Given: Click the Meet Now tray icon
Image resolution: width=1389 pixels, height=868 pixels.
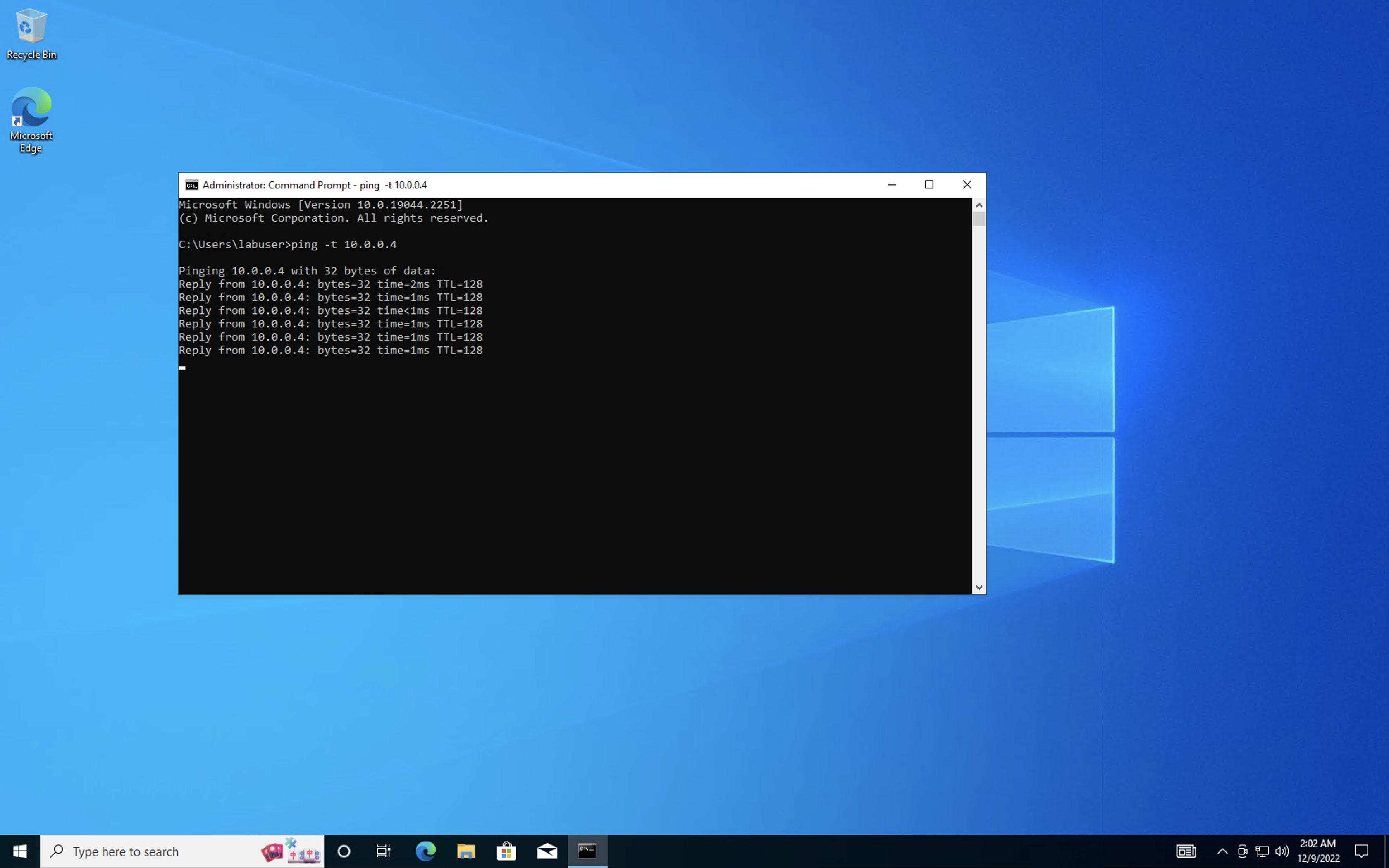Looking at the screenshot, I should click(1242, 851).
